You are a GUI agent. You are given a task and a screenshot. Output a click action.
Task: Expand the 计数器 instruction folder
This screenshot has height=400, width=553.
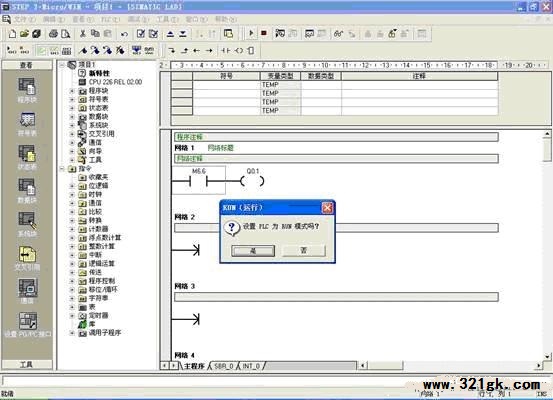point(72,229)
